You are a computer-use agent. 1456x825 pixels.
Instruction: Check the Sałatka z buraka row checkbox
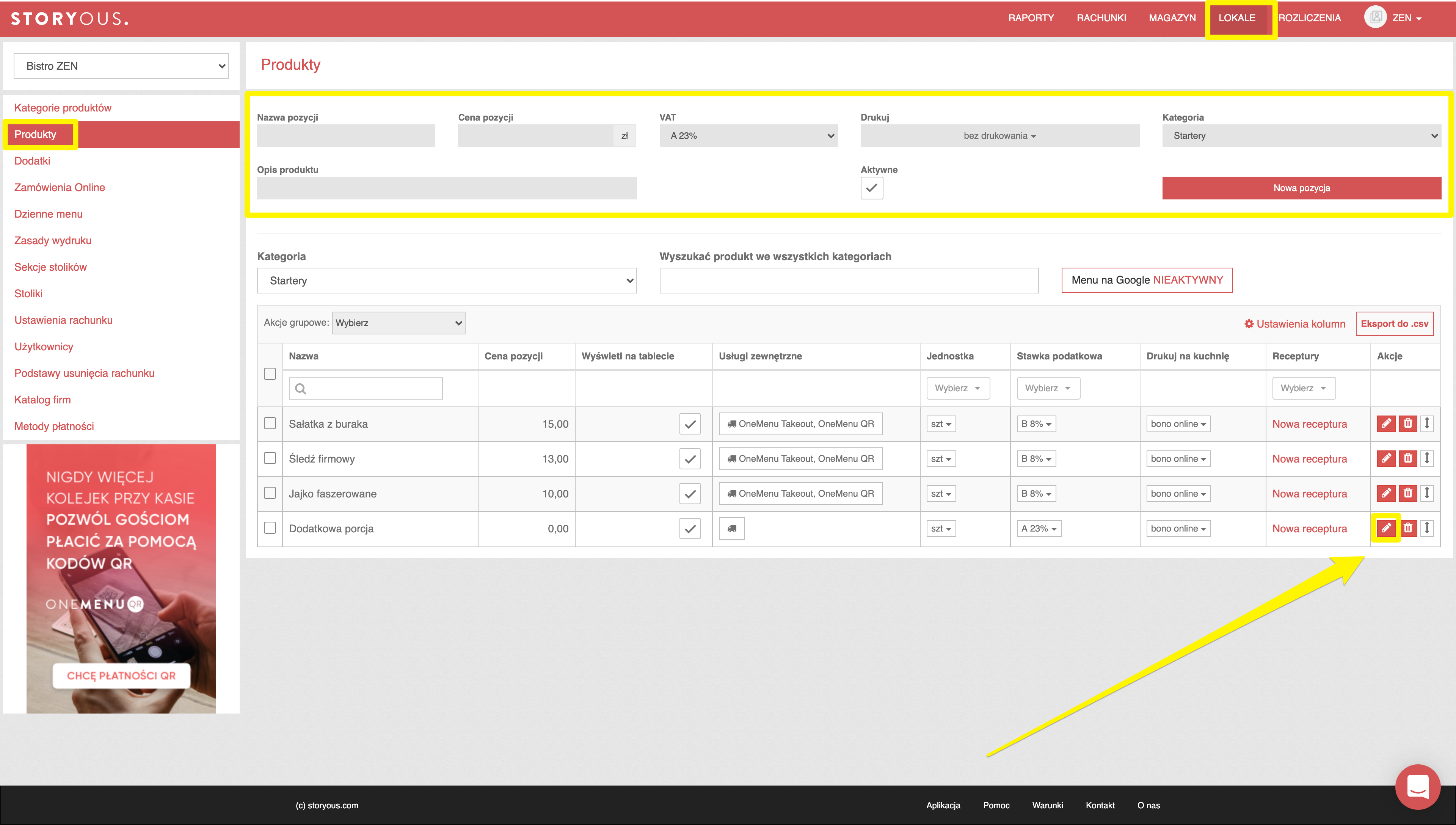270,423
